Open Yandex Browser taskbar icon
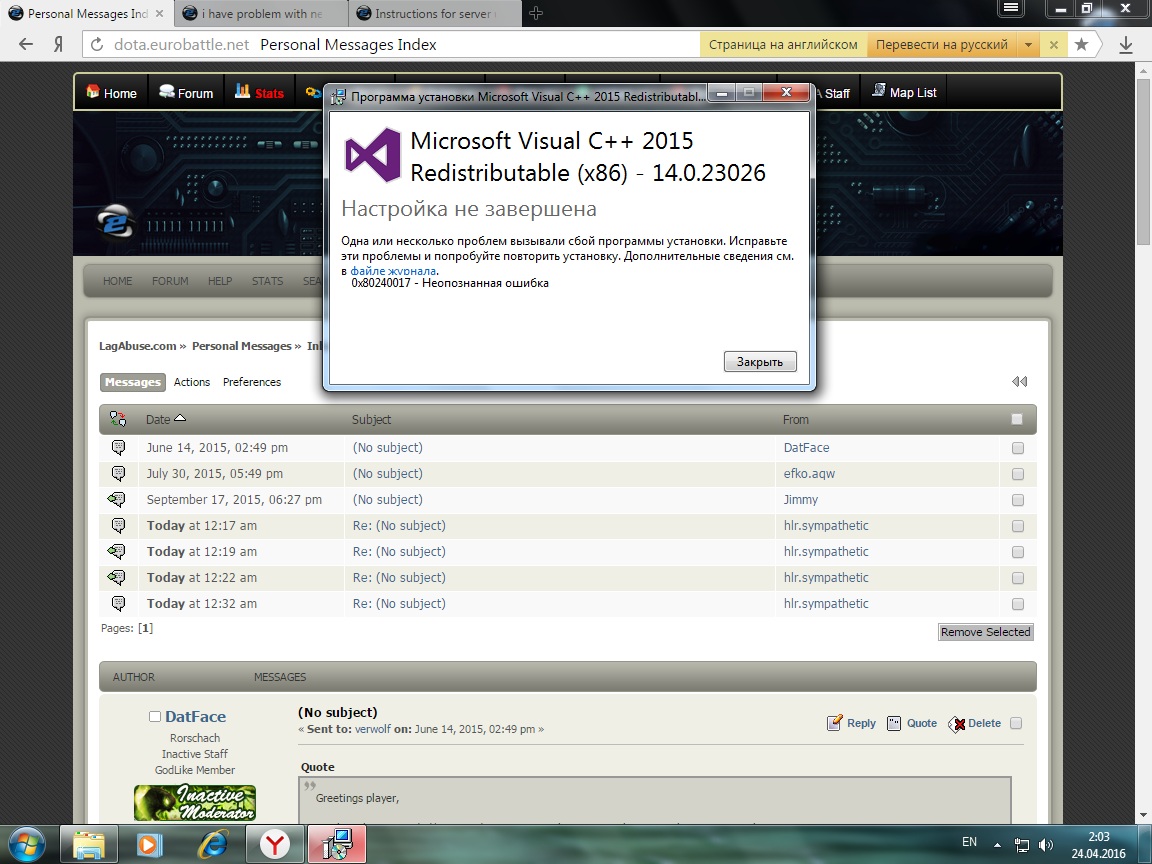 [274, 844]
